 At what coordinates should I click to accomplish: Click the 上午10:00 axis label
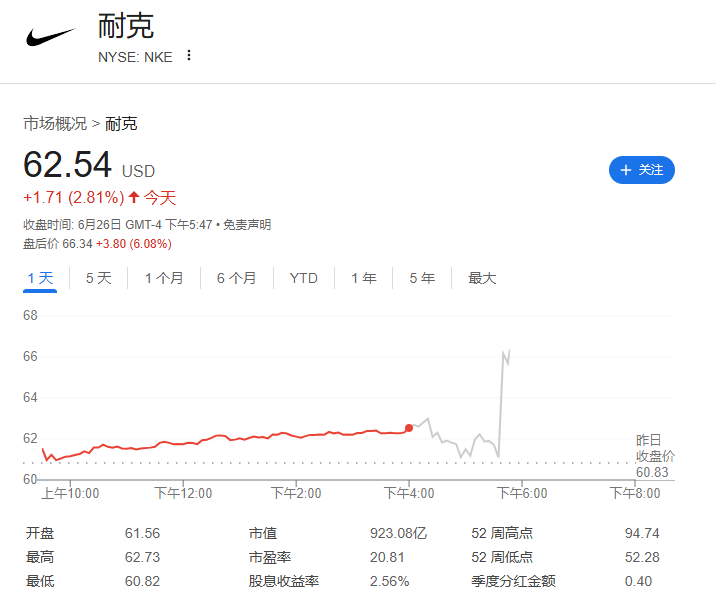70,493
